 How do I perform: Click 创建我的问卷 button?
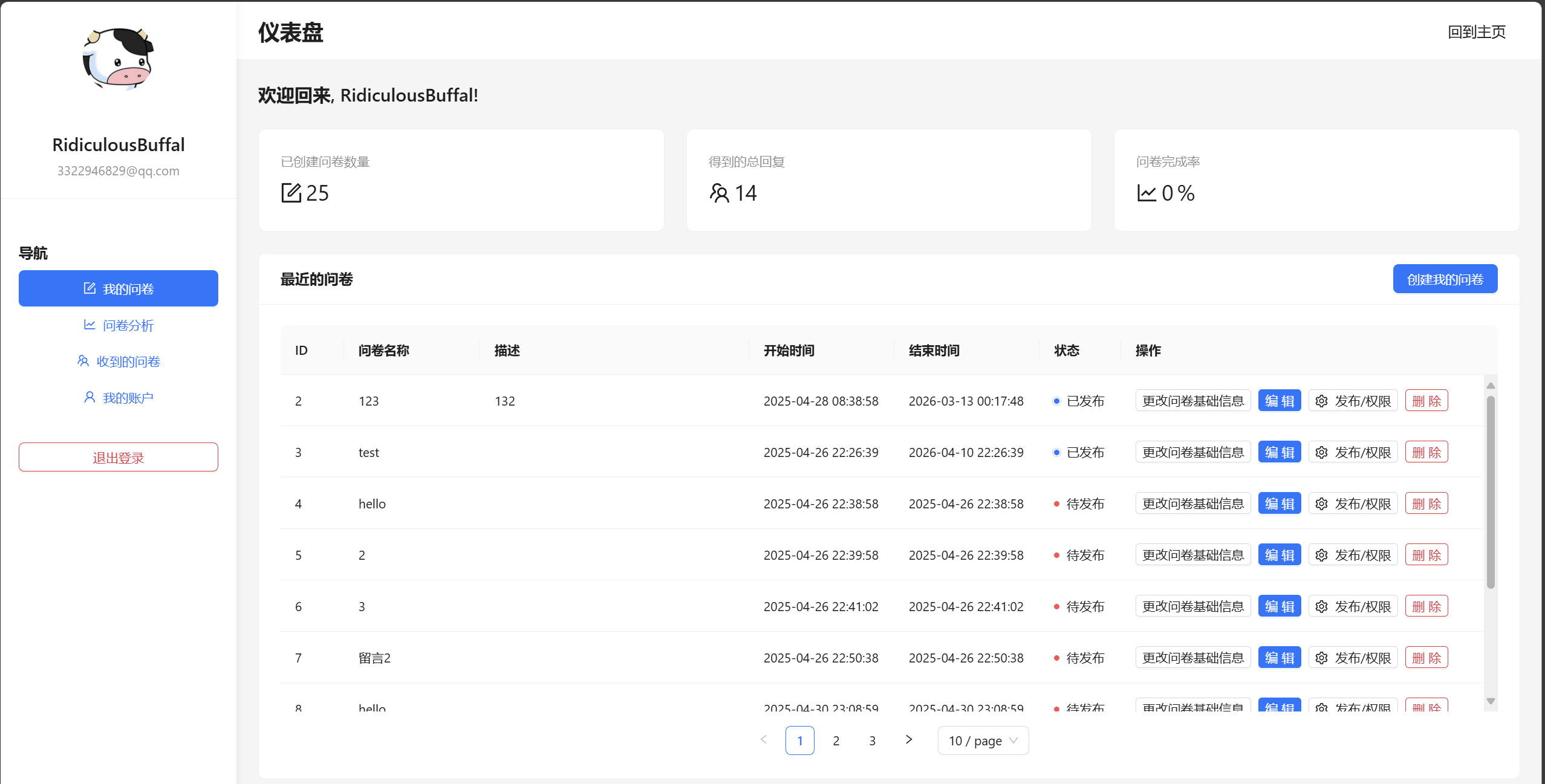1445,279
